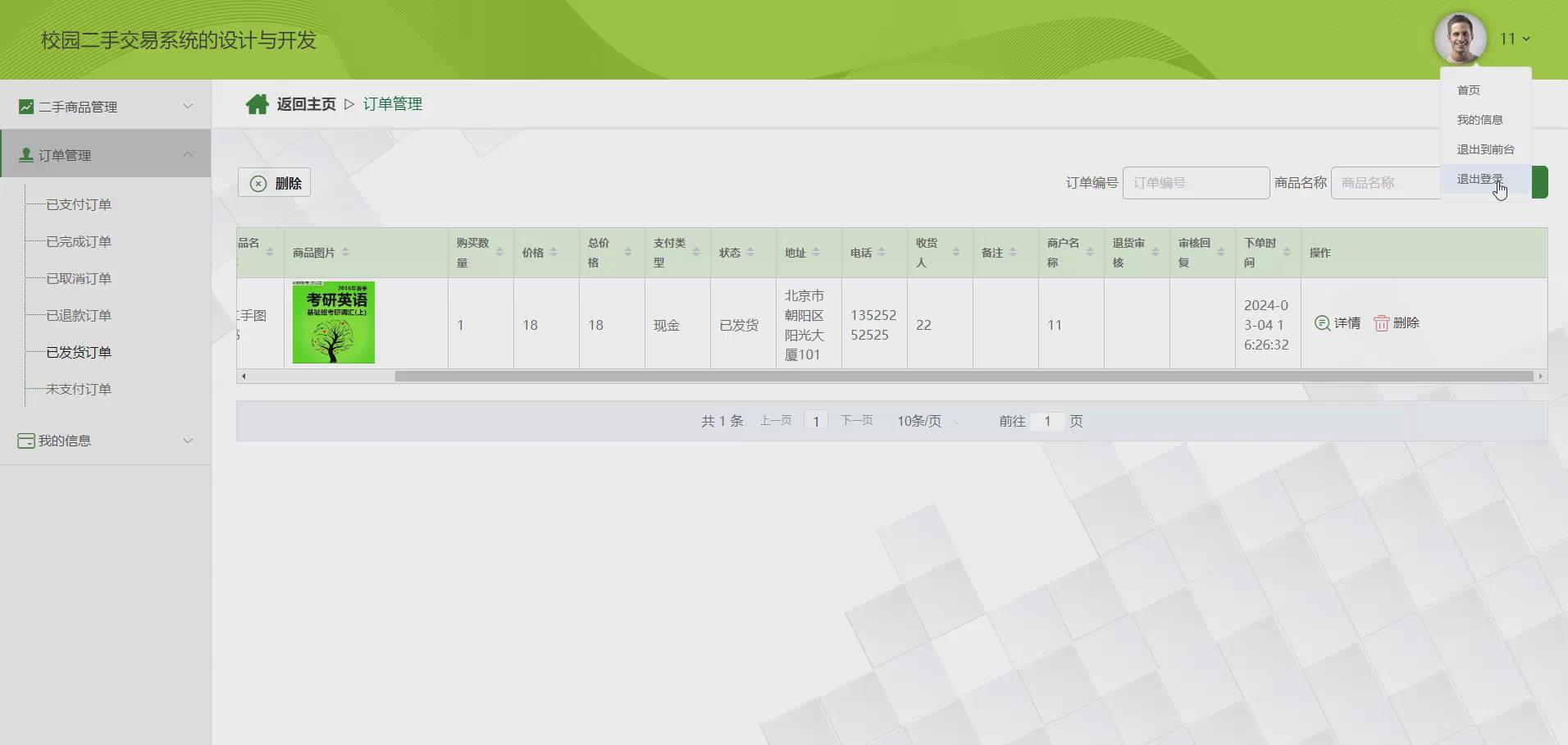Click the 前往 page number input

tap(1047, 421)
